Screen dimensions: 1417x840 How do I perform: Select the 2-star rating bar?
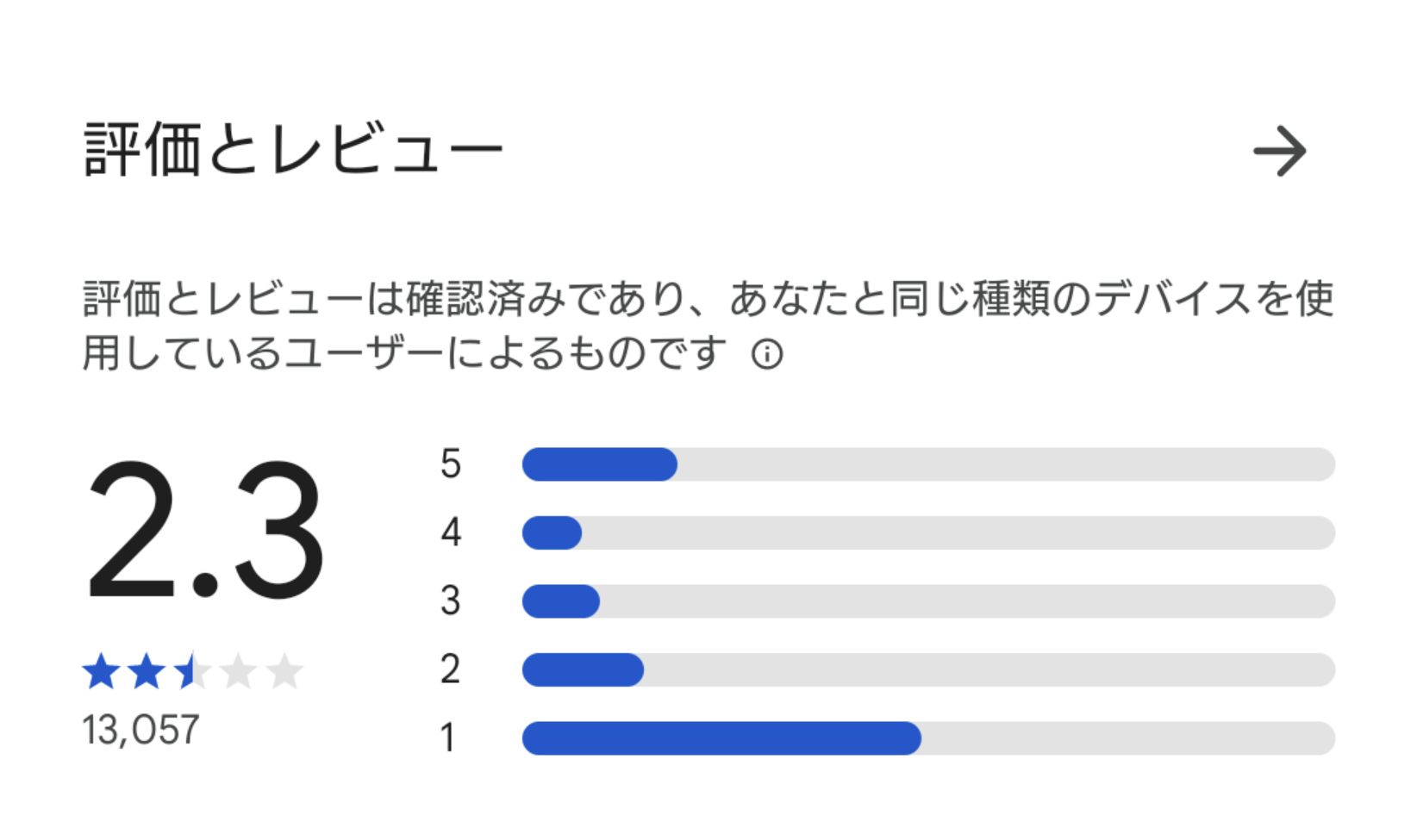928,669
